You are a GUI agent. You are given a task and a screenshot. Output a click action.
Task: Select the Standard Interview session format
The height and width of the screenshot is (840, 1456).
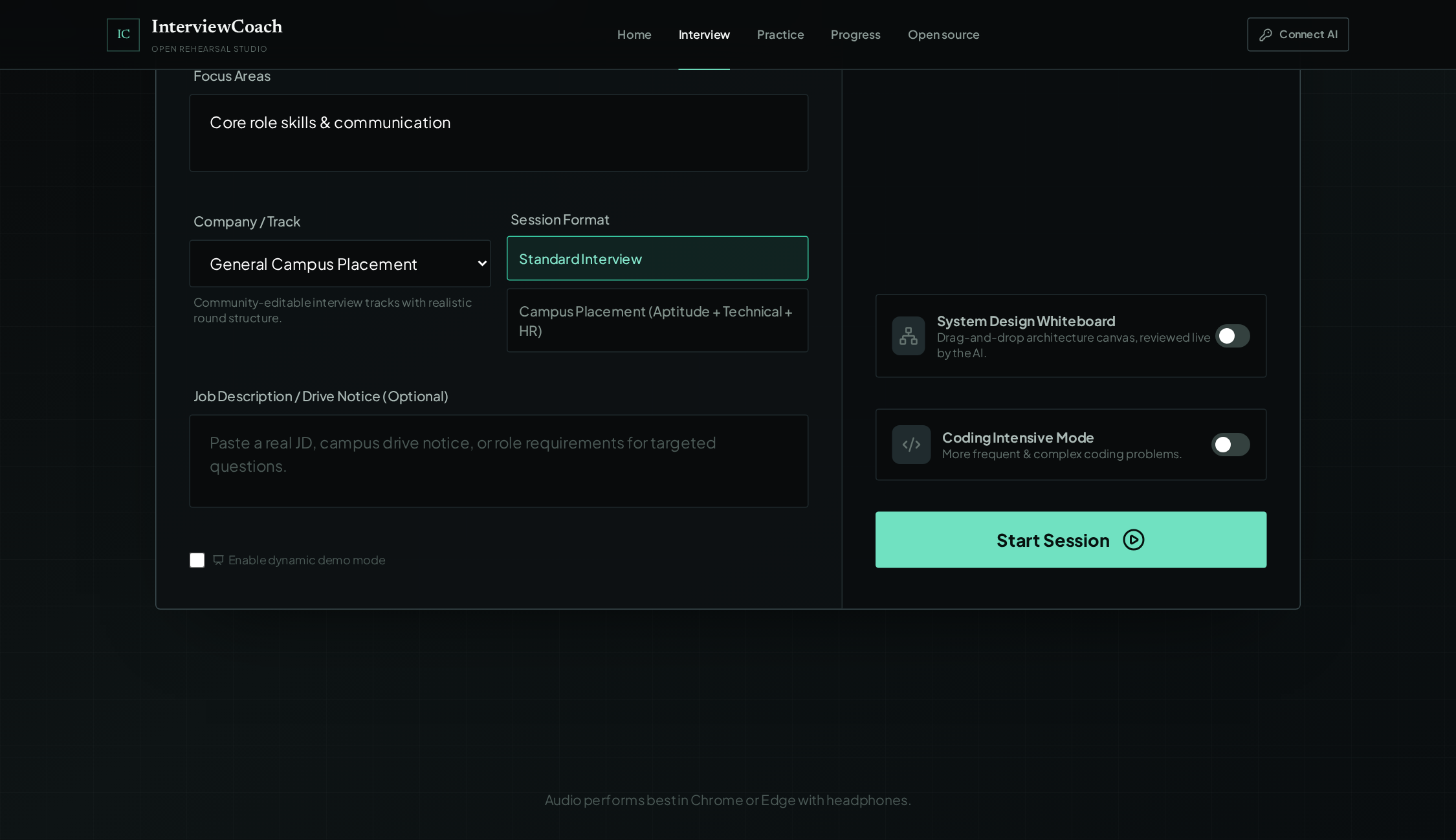pos(657,258)
